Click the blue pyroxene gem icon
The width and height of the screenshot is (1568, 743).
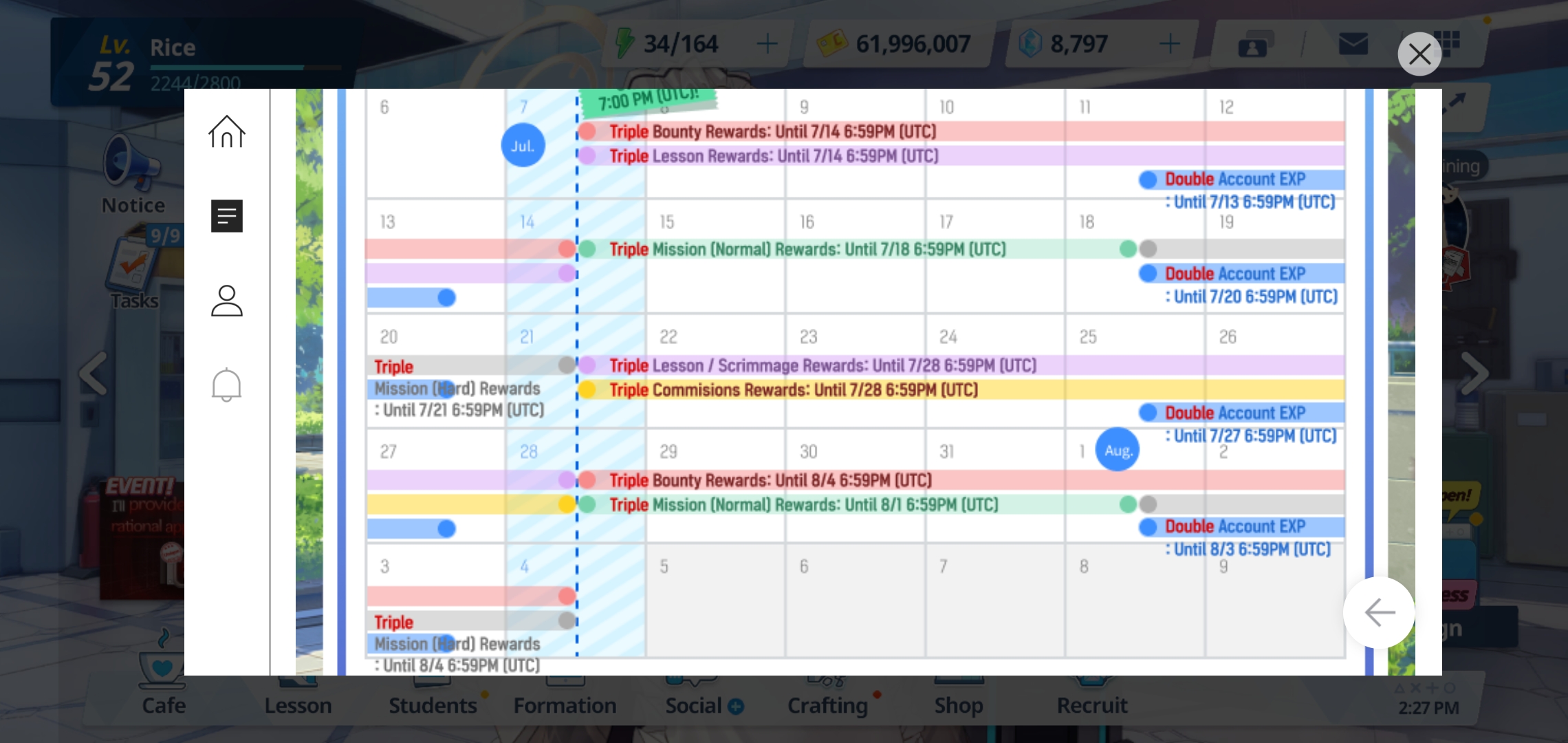tap(1030, 43)
